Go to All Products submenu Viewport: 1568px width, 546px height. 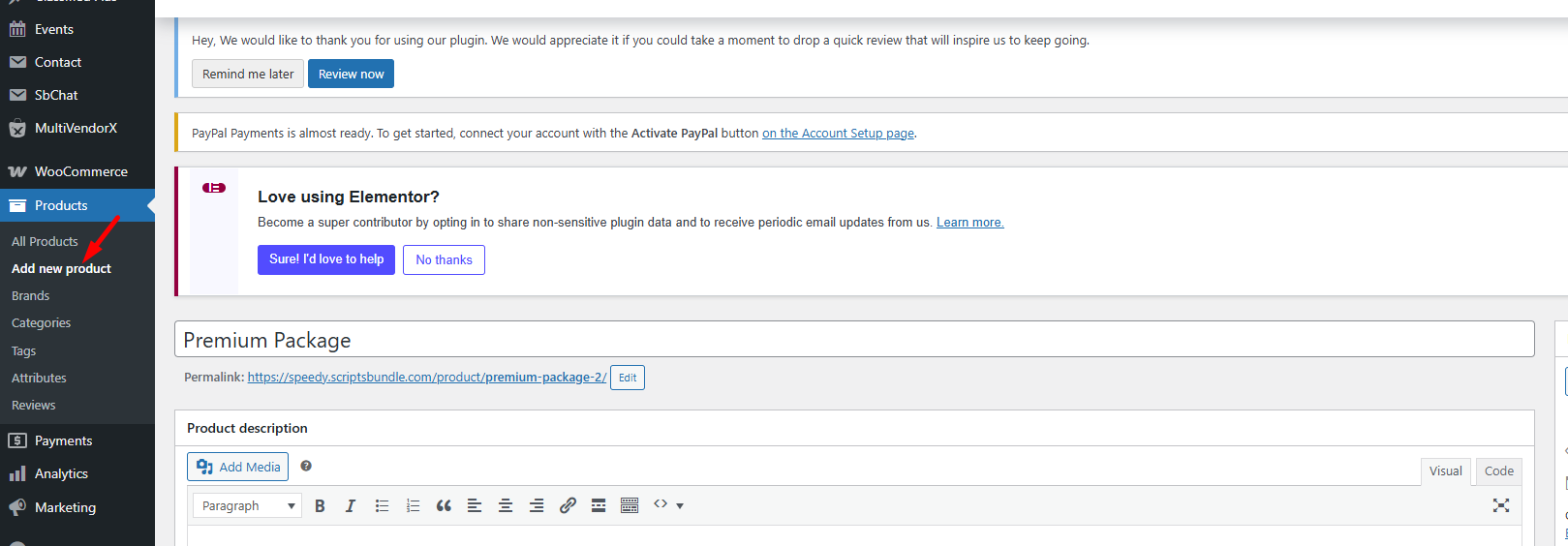[45, 241]
